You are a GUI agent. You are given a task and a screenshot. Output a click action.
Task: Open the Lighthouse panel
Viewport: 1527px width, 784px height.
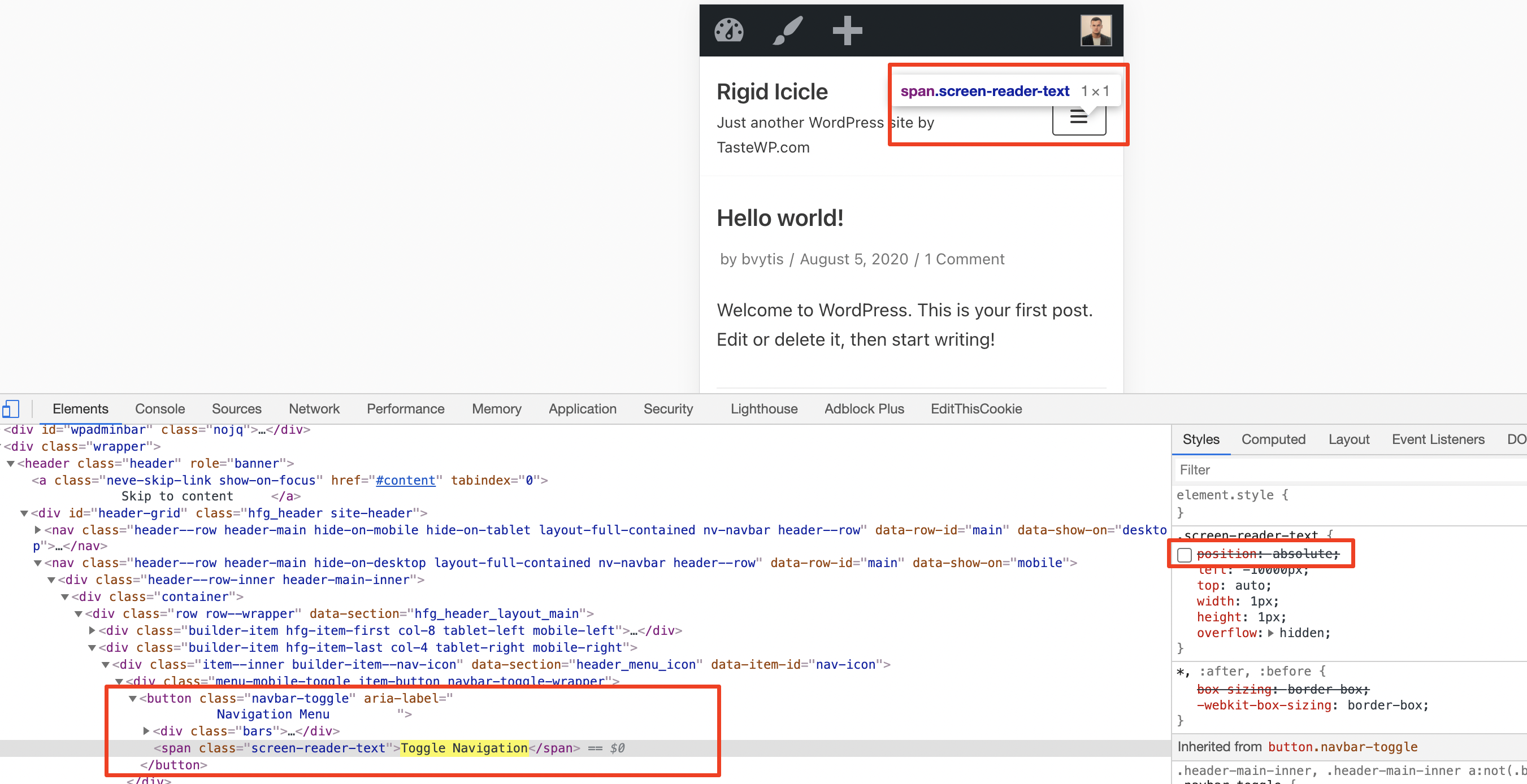point(763,408)
